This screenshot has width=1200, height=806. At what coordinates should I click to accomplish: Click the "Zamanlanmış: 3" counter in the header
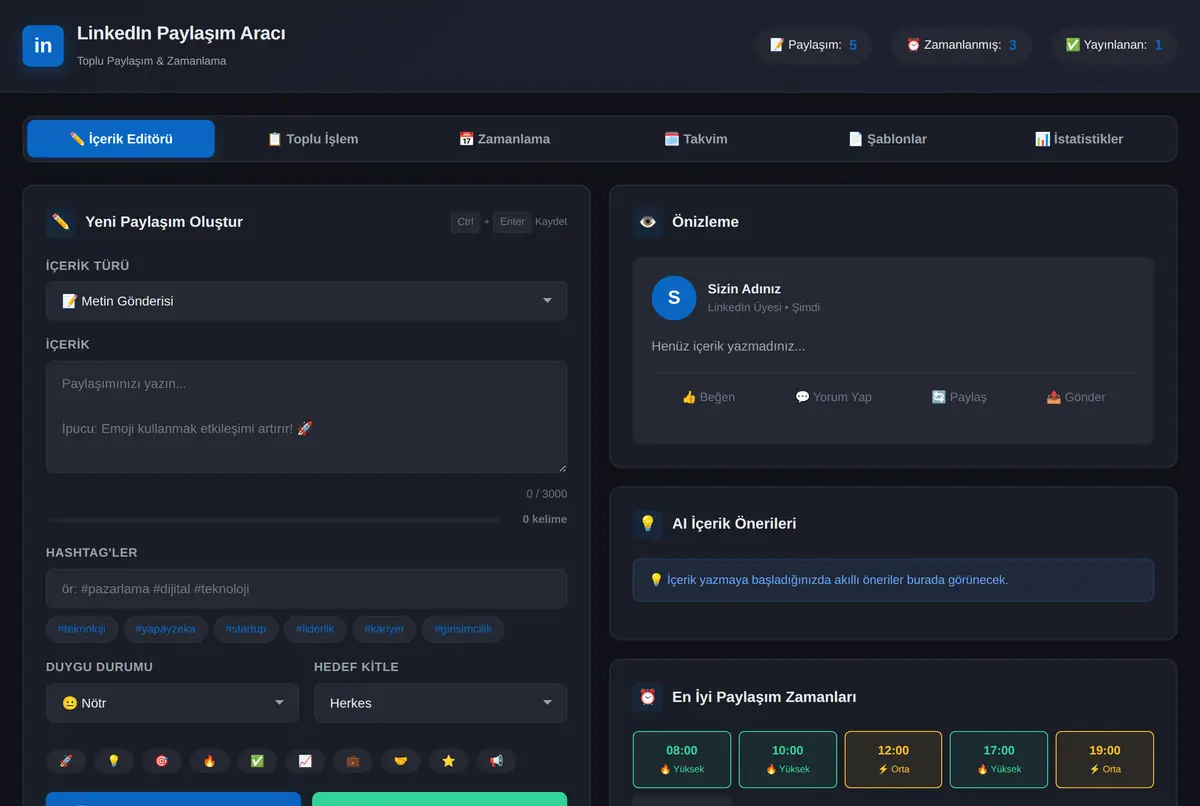[961, 45]
